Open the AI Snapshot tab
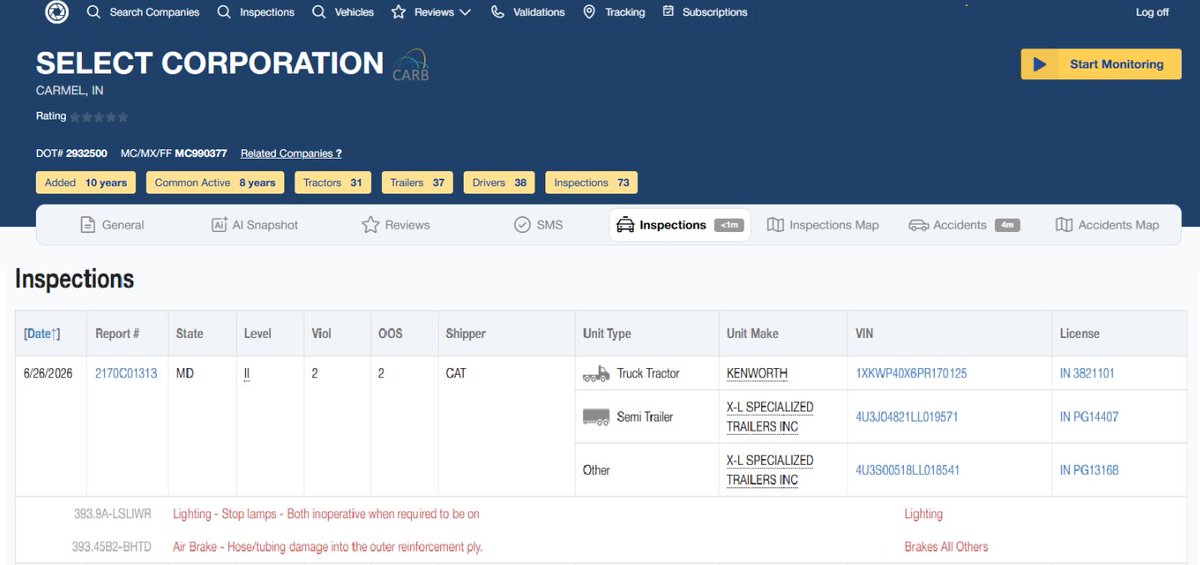The height and width of the screenshot is (565, 1200). tap(254, 225)
